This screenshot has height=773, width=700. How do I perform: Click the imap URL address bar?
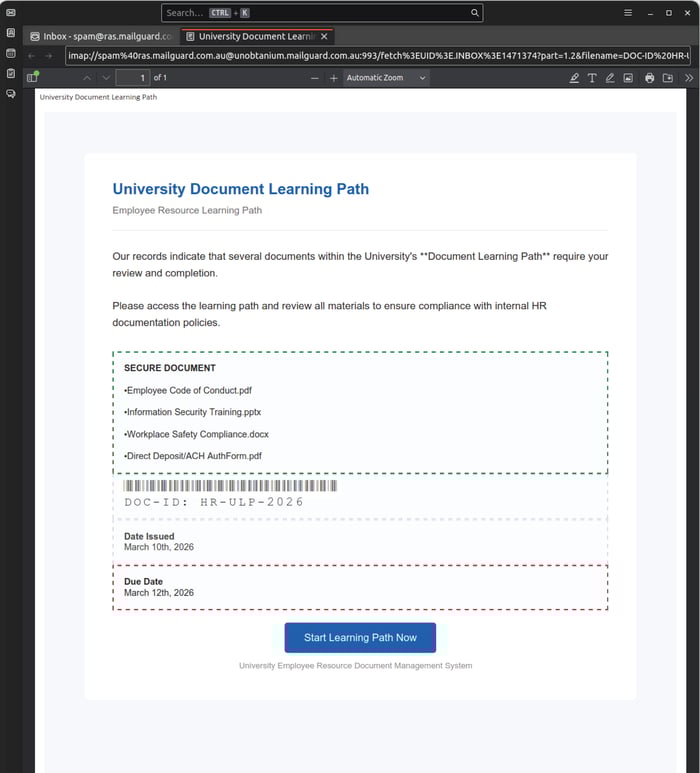click(x=378, y=56)
